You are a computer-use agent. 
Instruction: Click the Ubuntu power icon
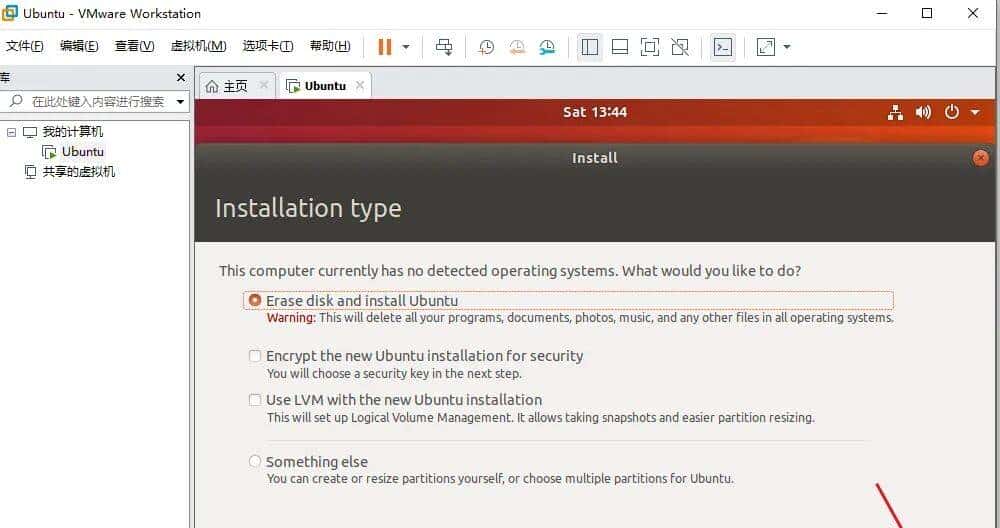pyautogui.click(x=952, y=112)
